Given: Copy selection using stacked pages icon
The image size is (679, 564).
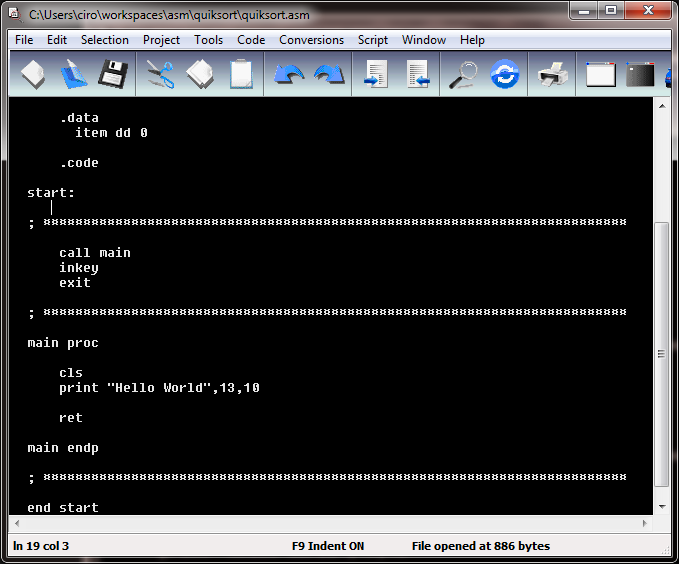Looking at the screenshot, I should (x=200, y=75).
